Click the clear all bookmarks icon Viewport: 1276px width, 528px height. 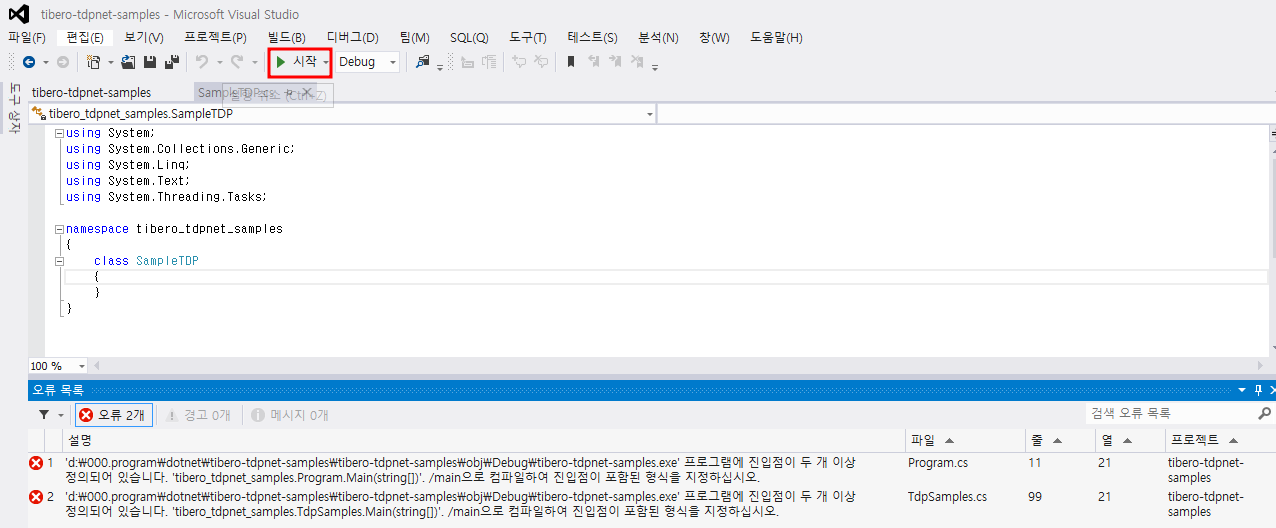coord(638,62)
